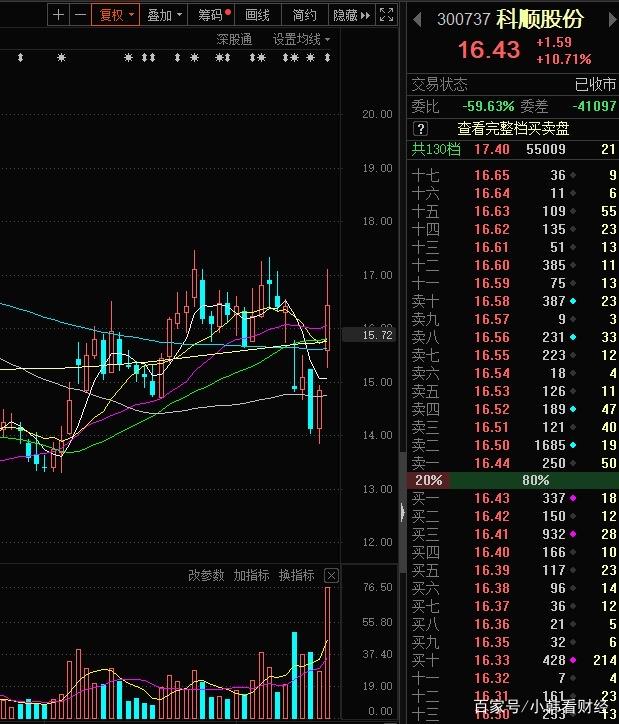This screenshot has width=619, height=724.
Task: Toggle the 画线 drawing tool
Action: click(x=258, y=15)
